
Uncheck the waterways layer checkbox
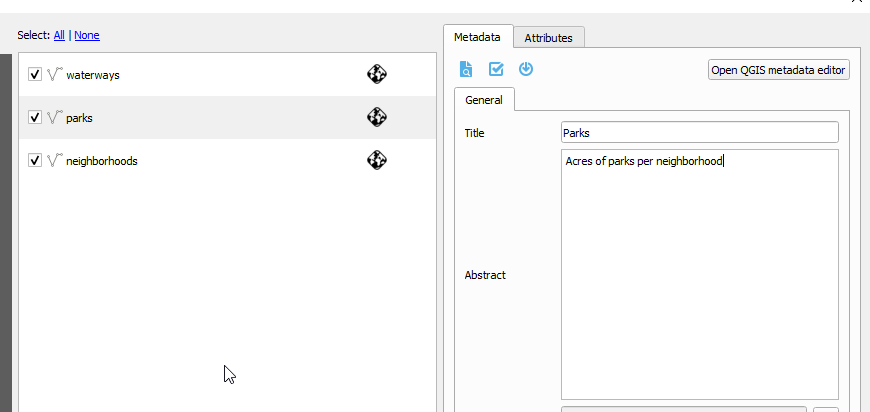click(35, 75)
